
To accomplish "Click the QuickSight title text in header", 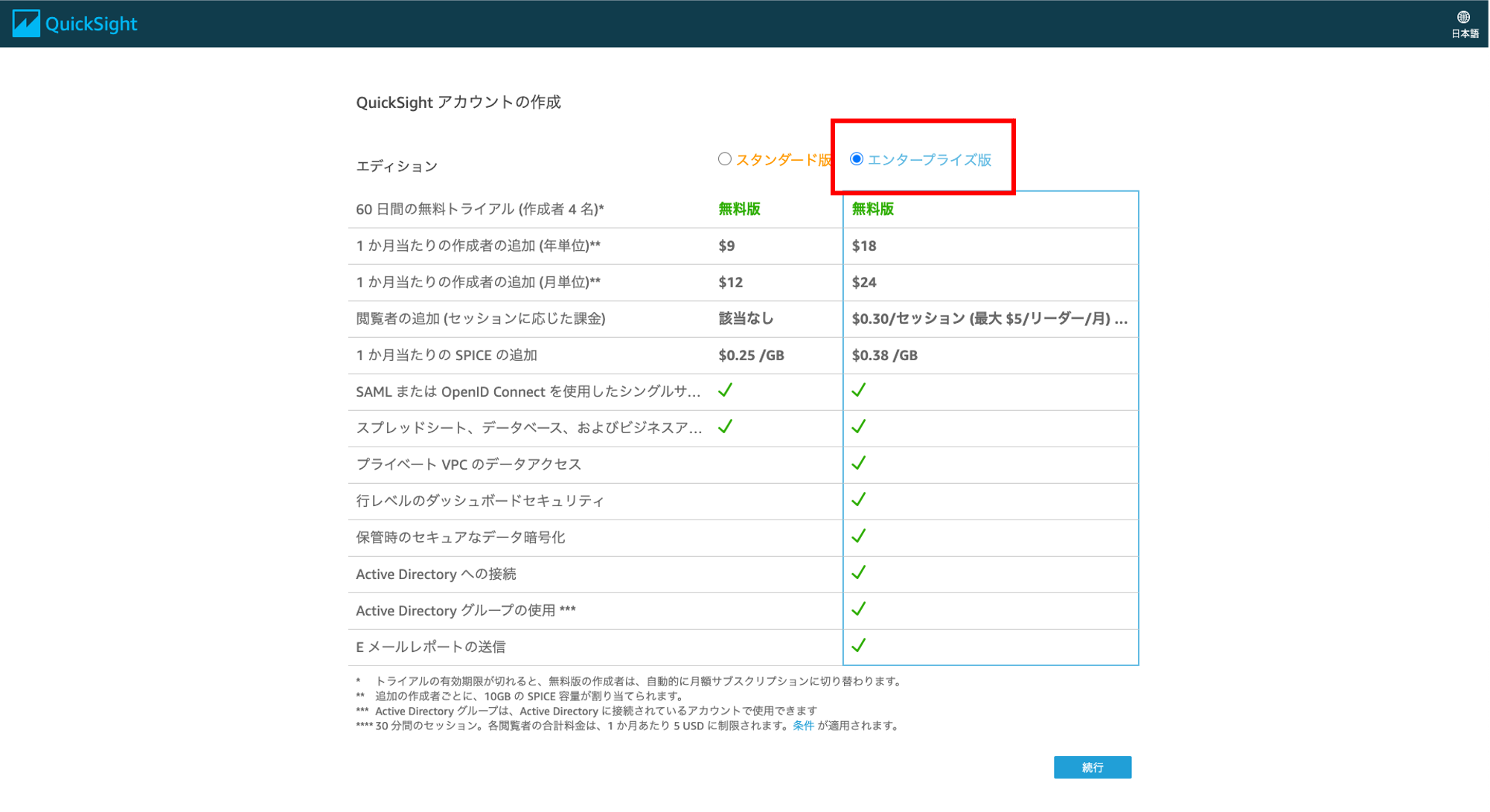I will 91,24.
